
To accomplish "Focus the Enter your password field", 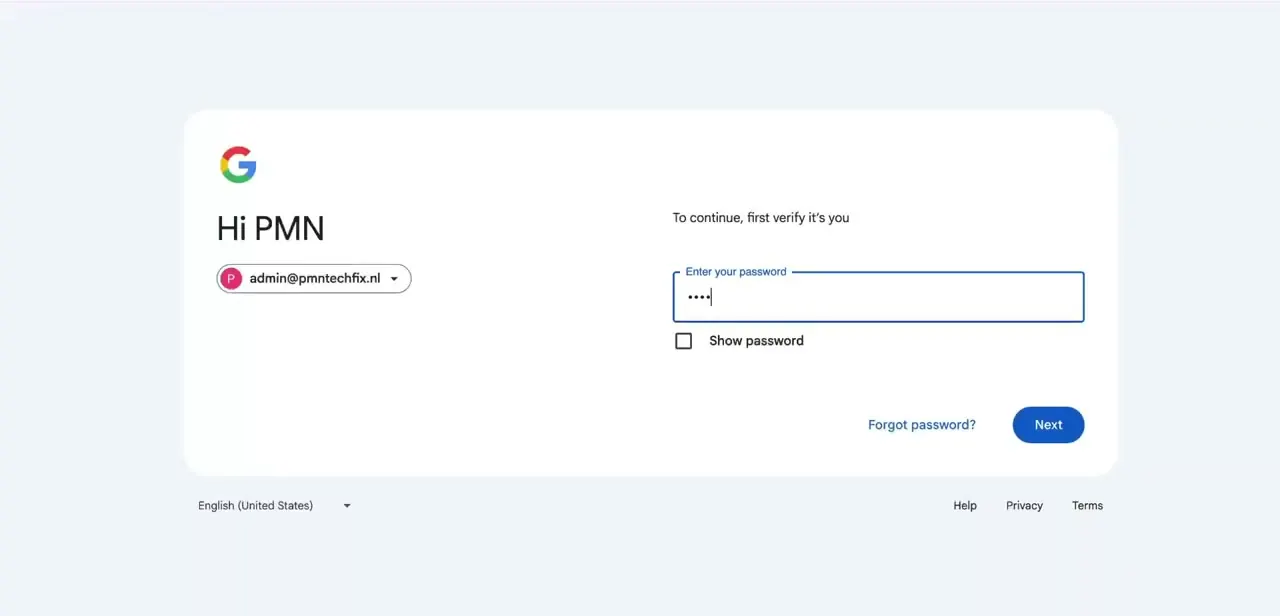I will pyautogui.click(x=878, y=297).
